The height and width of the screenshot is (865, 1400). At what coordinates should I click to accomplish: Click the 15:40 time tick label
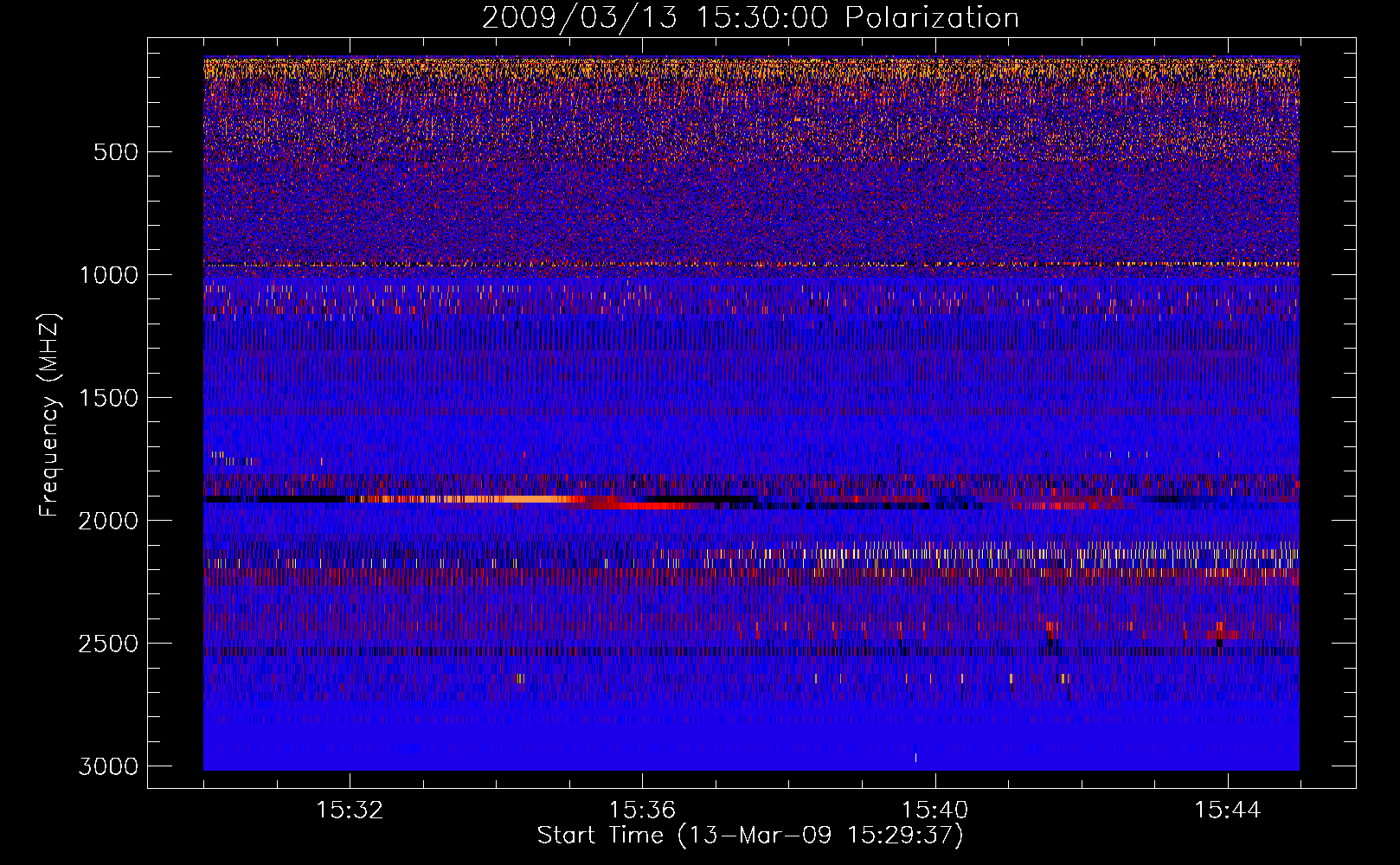[935, 811]
